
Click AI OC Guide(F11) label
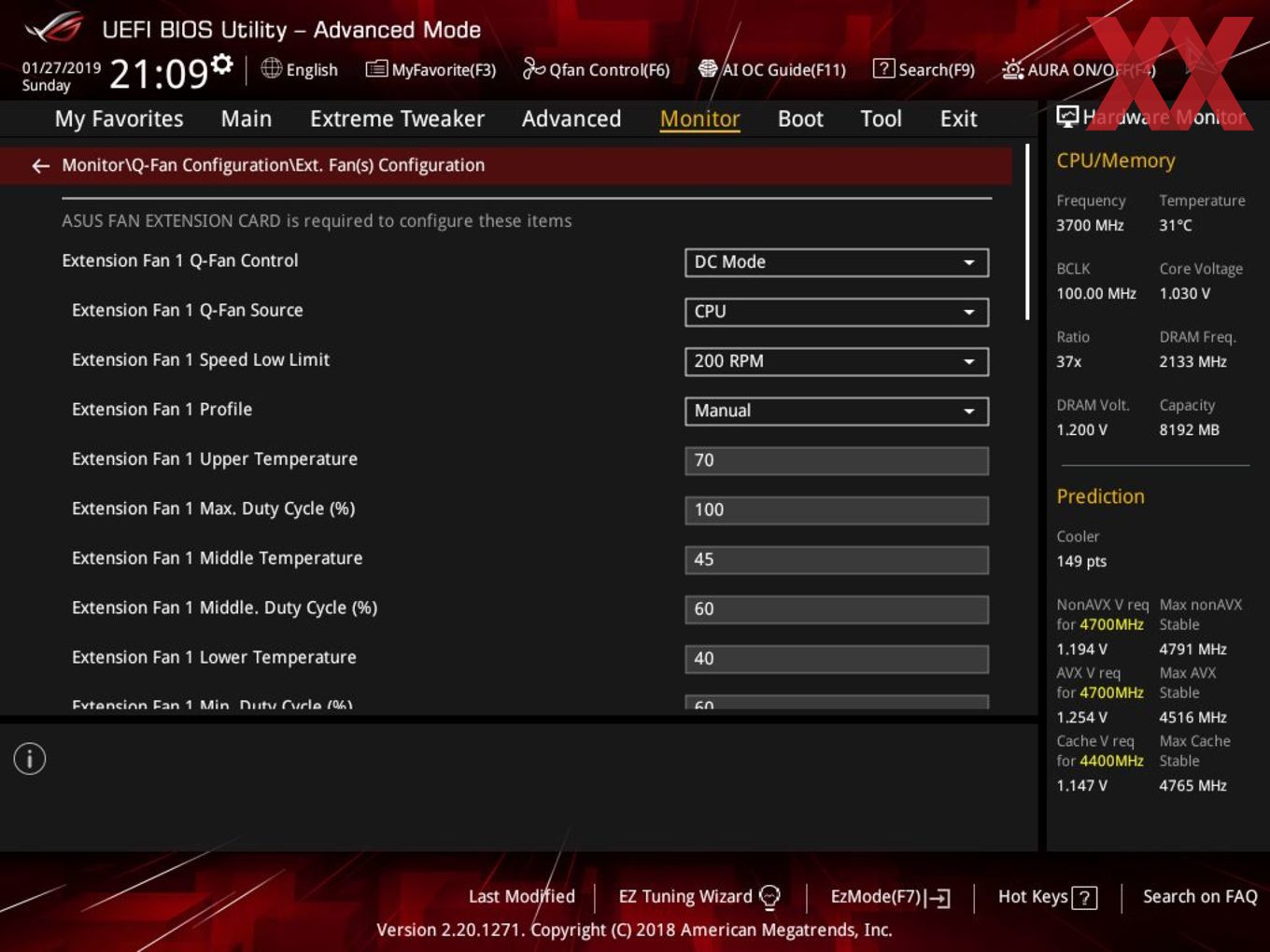coord(784,70)
